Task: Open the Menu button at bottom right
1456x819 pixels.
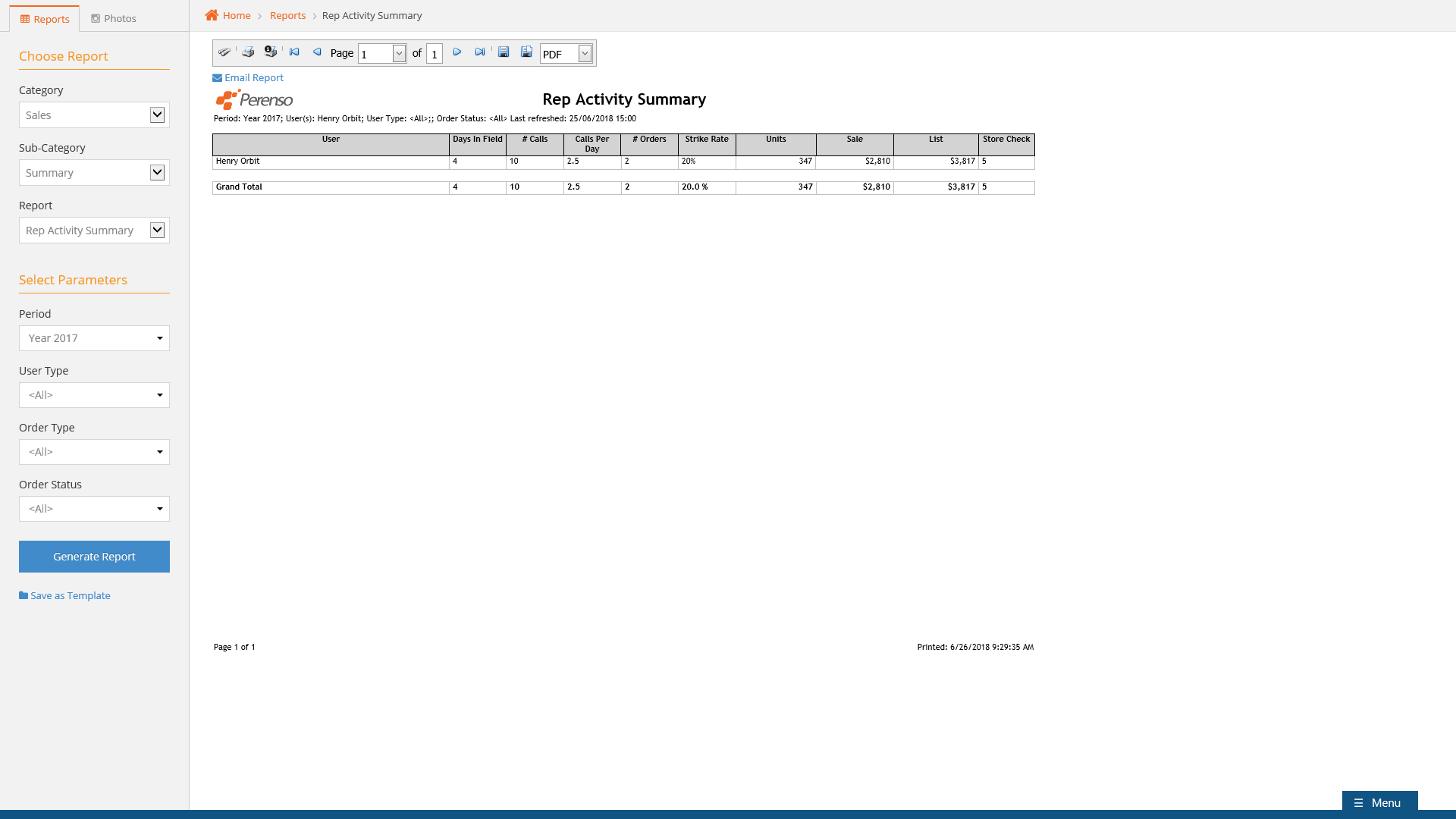Action: click(1379, 802)
